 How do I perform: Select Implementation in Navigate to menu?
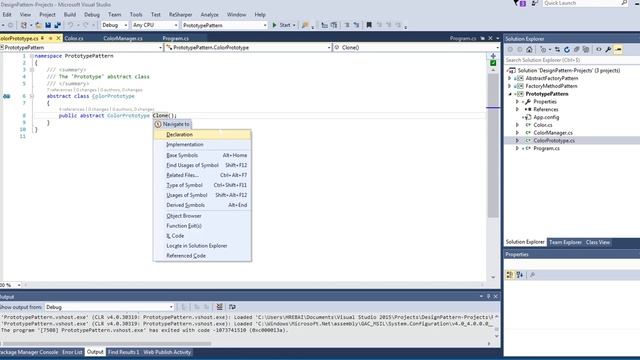202,144
